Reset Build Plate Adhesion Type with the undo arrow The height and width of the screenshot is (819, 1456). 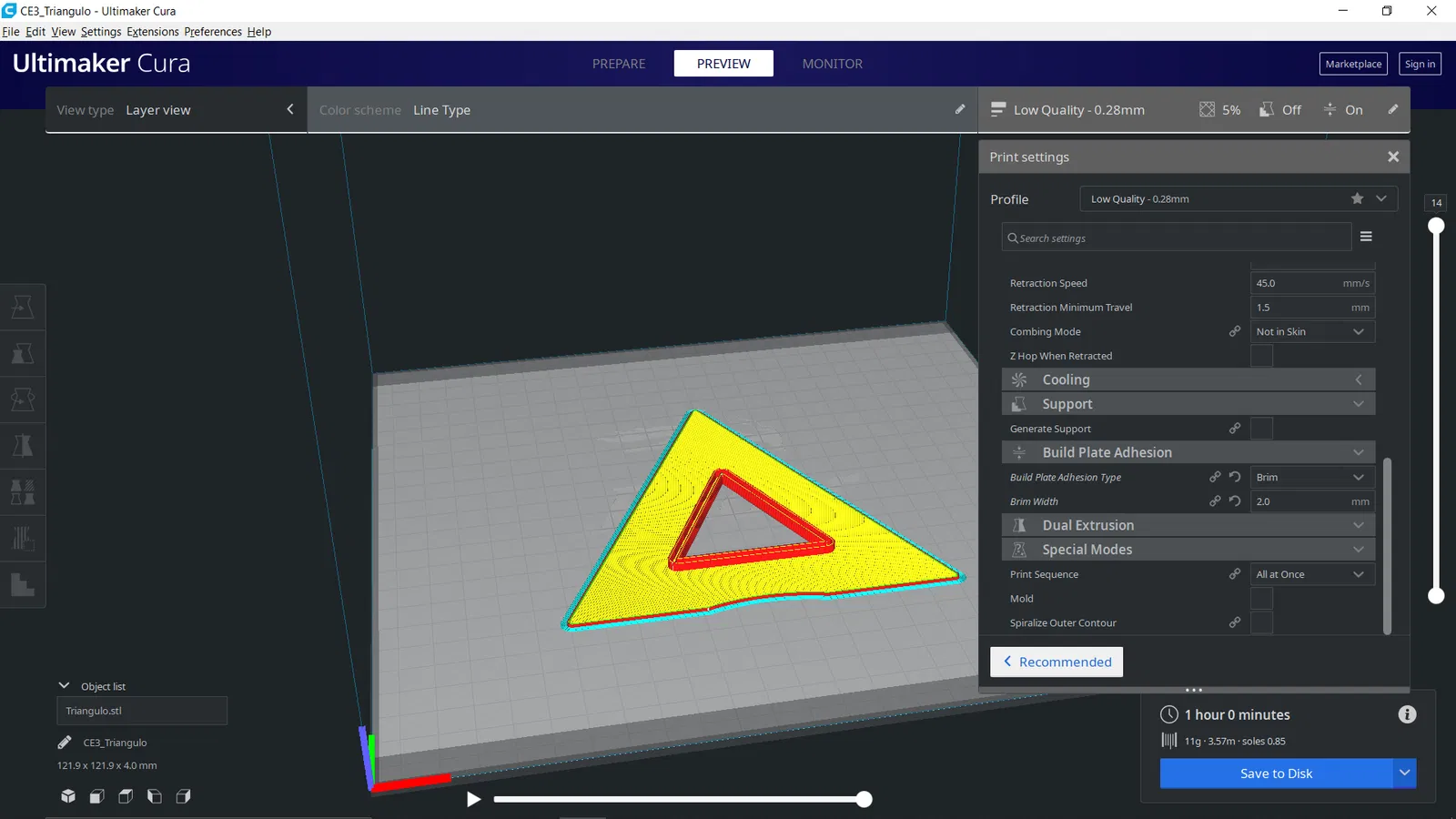(1235, 477)
